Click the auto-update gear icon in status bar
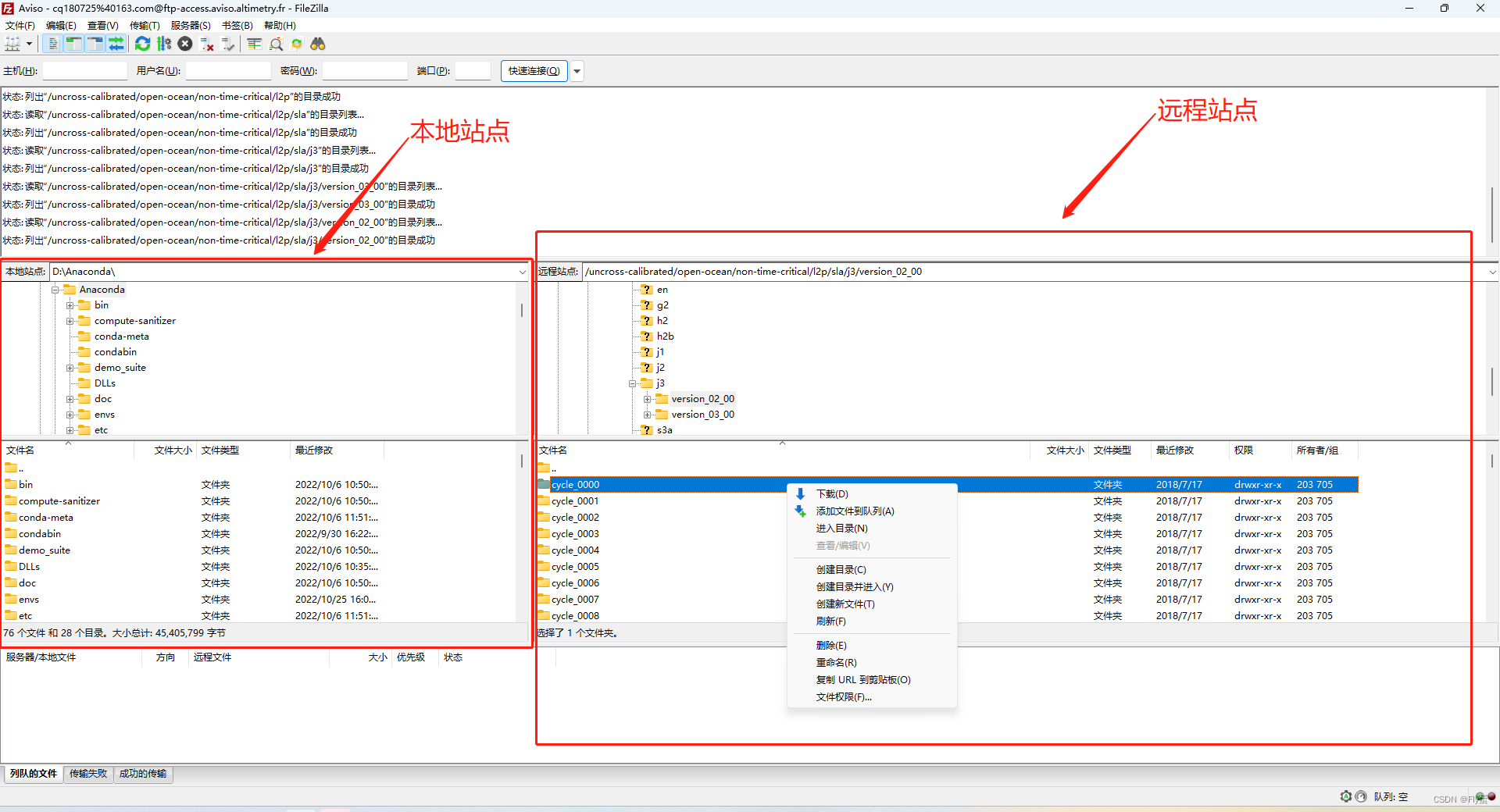This screenshot has width=1500, height=812. click(1346, 796)
